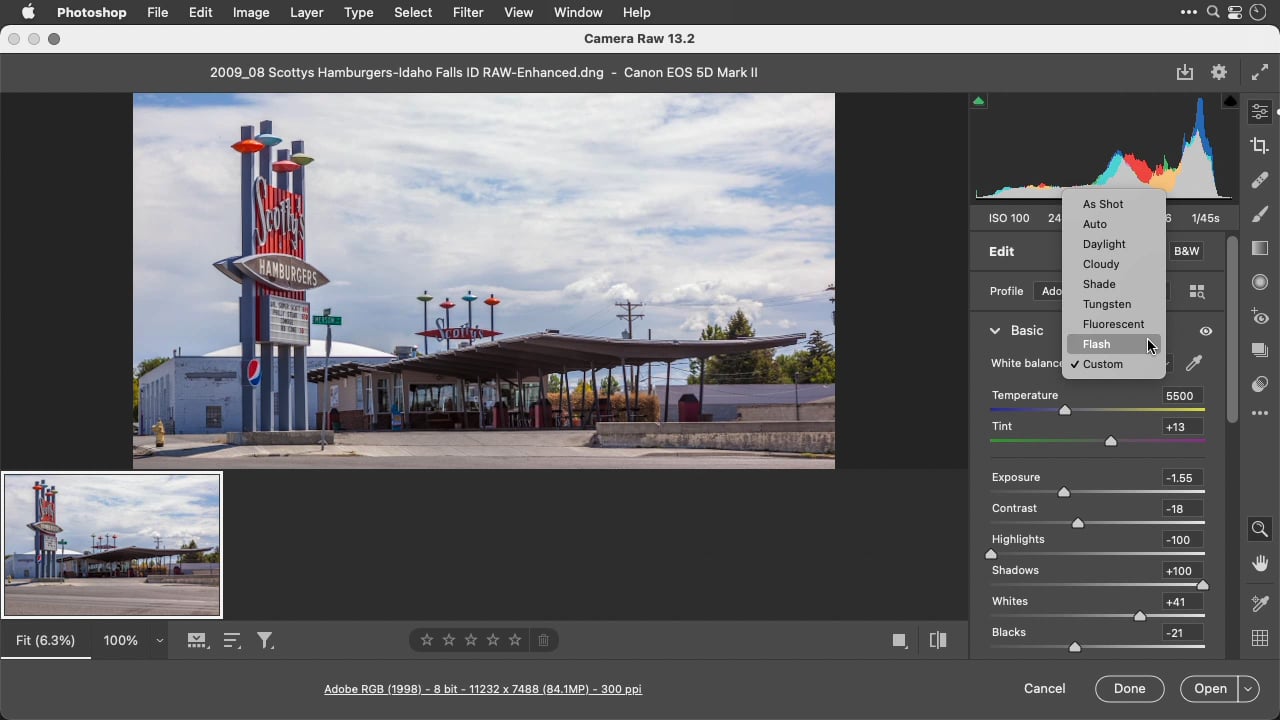Click the Done button
1280x720 pixels.
[1130, 689]
